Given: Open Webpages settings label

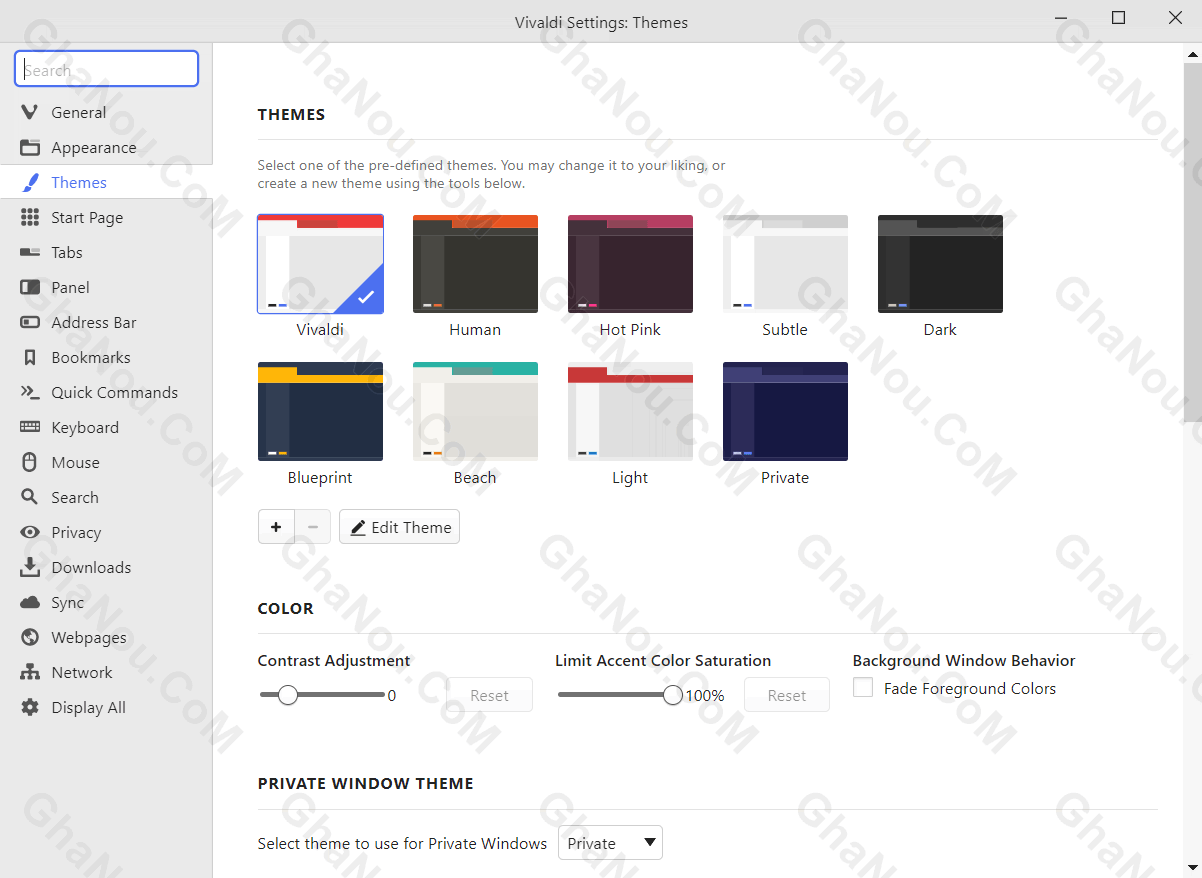Looking at the screenshot, I should [x=89, y=637].
